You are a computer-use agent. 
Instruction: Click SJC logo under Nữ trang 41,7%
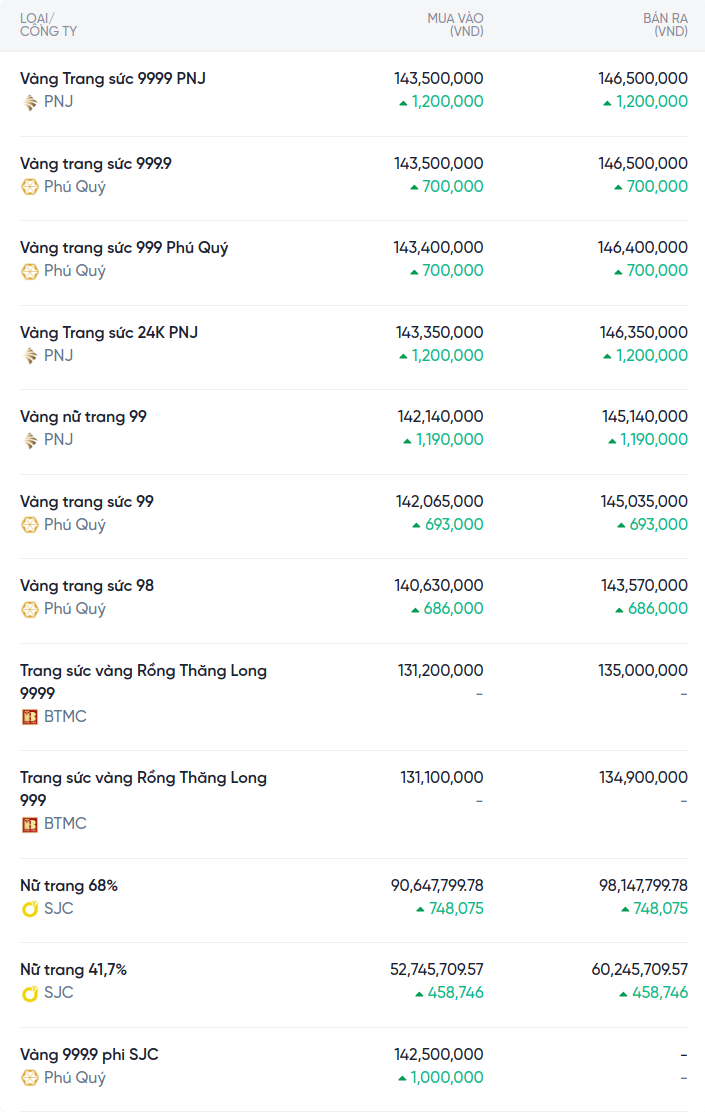pos(30,993)
